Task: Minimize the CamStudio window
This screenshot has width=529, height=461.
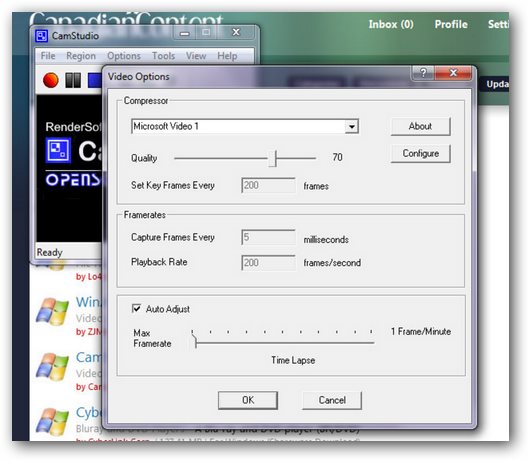Action: pyautogui.click(x=185, y=33)
